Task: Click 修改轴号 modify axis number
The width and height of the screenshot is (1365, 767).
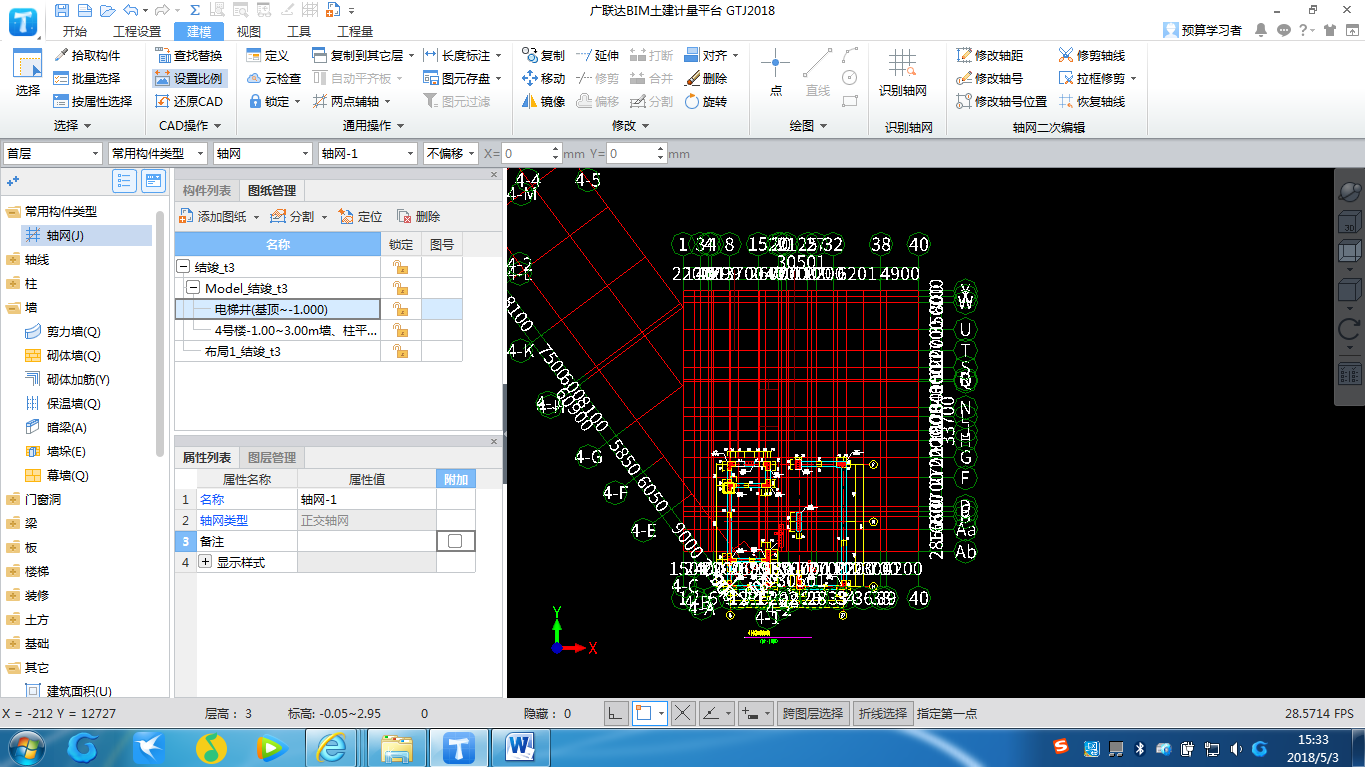Action: [x=989, y=78]
